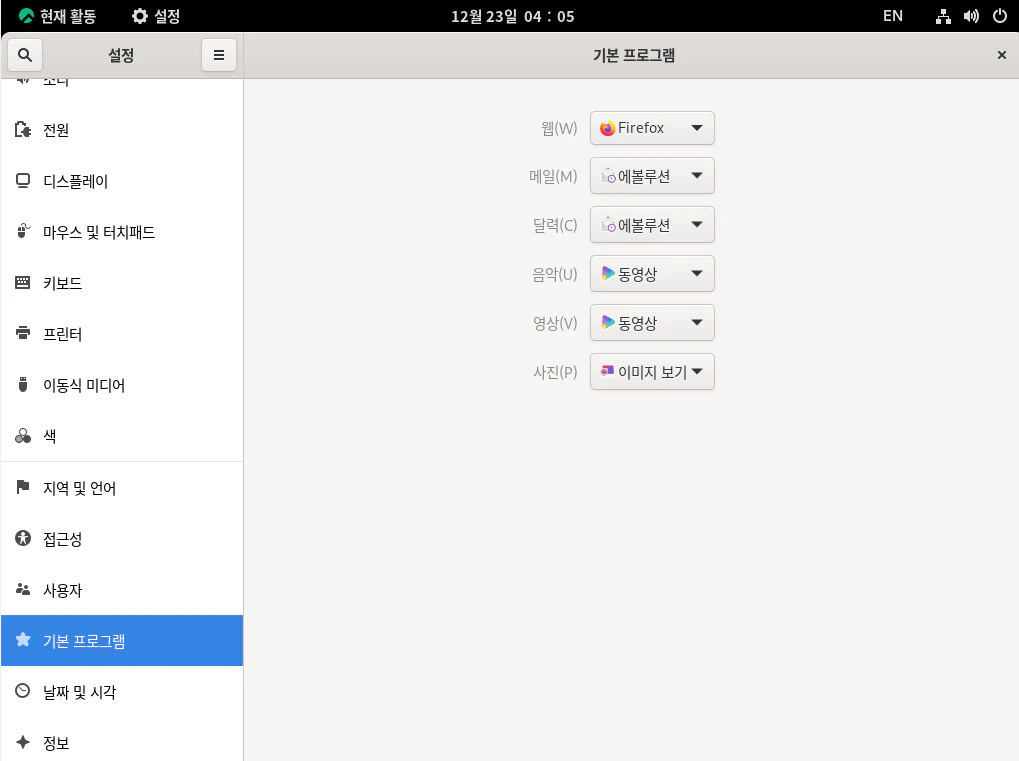This screenshot has height=761, width=1019.
Task: Click the users icon beside 사용자
Action: [23, 589]
